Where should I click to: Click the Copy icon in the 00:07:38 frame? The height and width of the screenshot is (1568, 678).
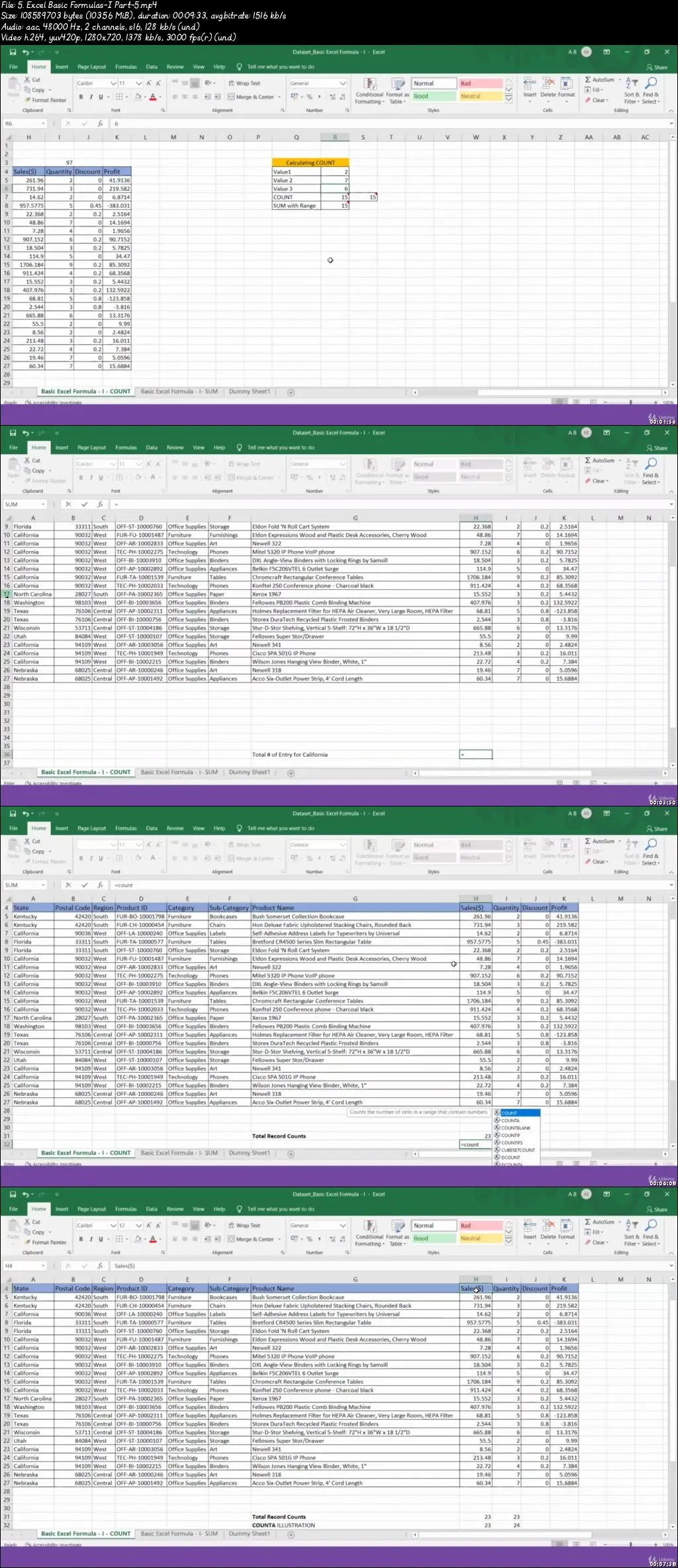pyautogui.click(x=27, y=1232)
